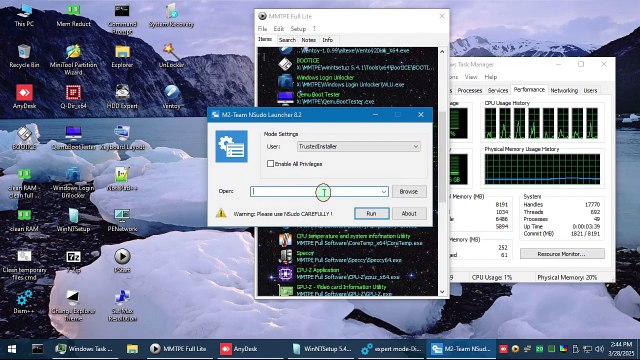Click Resource Monitor button in Task Manager

click(562, 254)
